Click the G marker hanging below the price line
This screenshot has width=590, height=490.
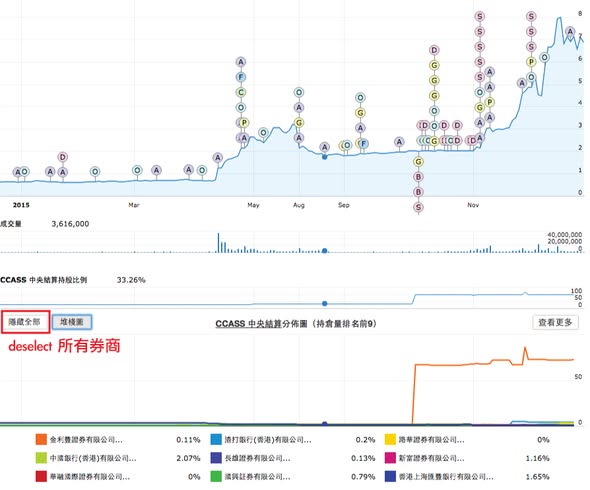(x=418, y=162)
